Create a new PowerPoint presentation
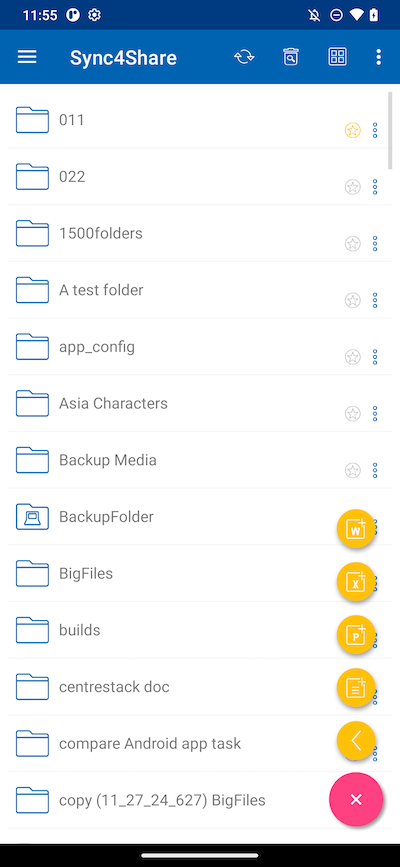This screenshot has height=867, width=400. [356, 634]
